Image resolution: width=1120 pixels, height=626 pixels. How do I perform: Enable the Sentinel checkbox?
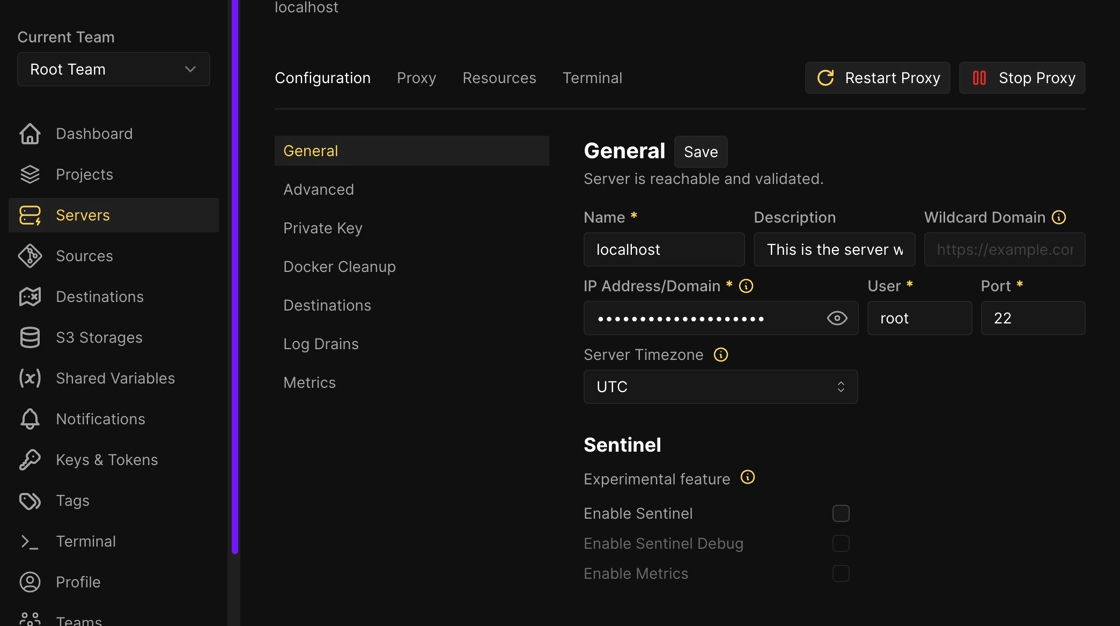841,513
